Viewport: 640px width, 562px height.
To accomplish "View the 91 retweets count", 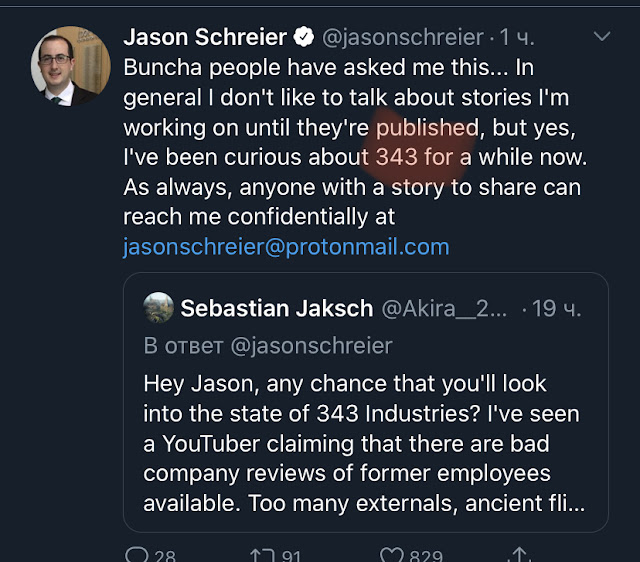I will coord(290,553).
